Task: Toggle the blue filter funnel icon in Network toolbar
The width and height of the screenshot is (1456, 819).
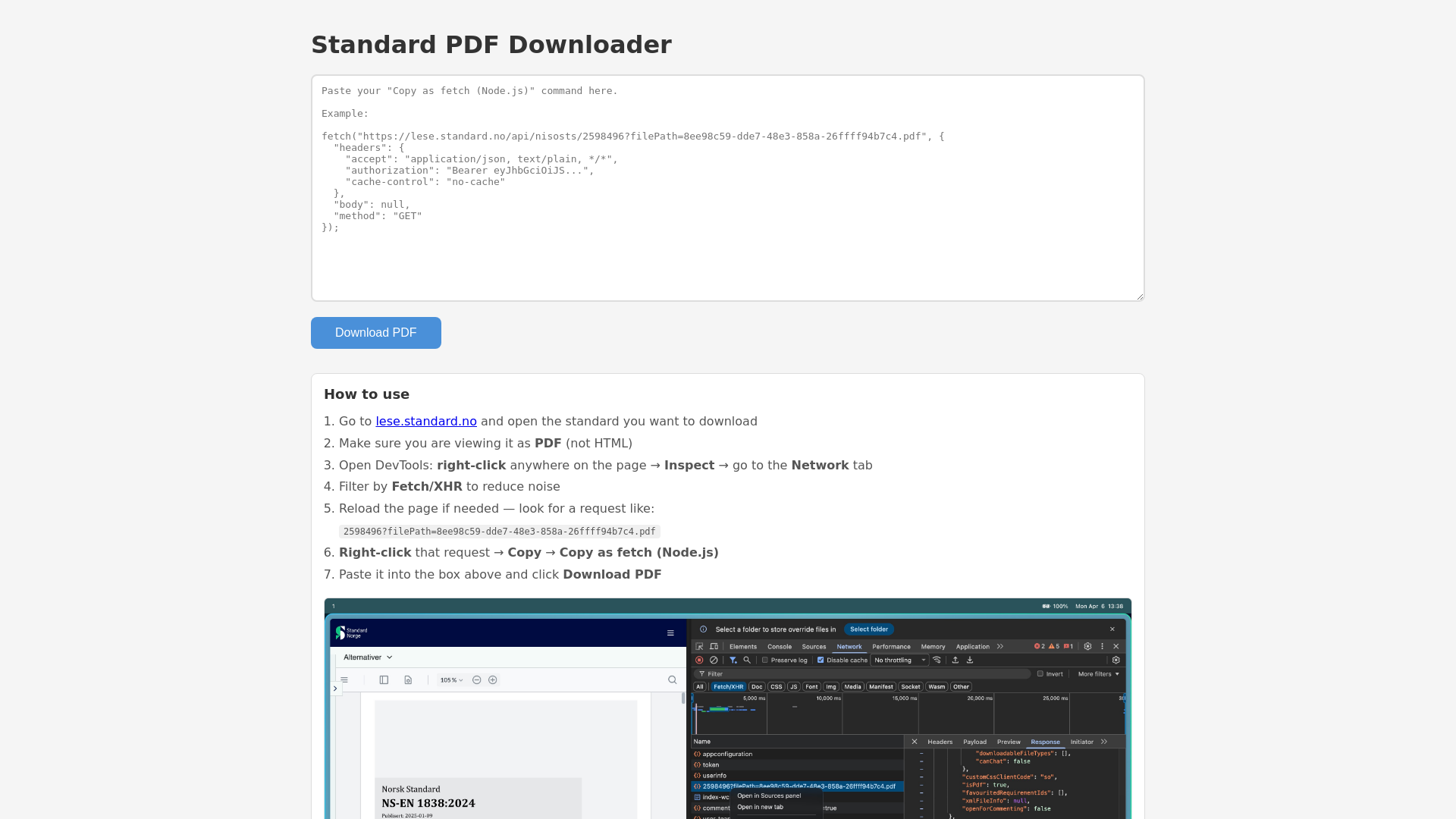Action: (733, 661)
